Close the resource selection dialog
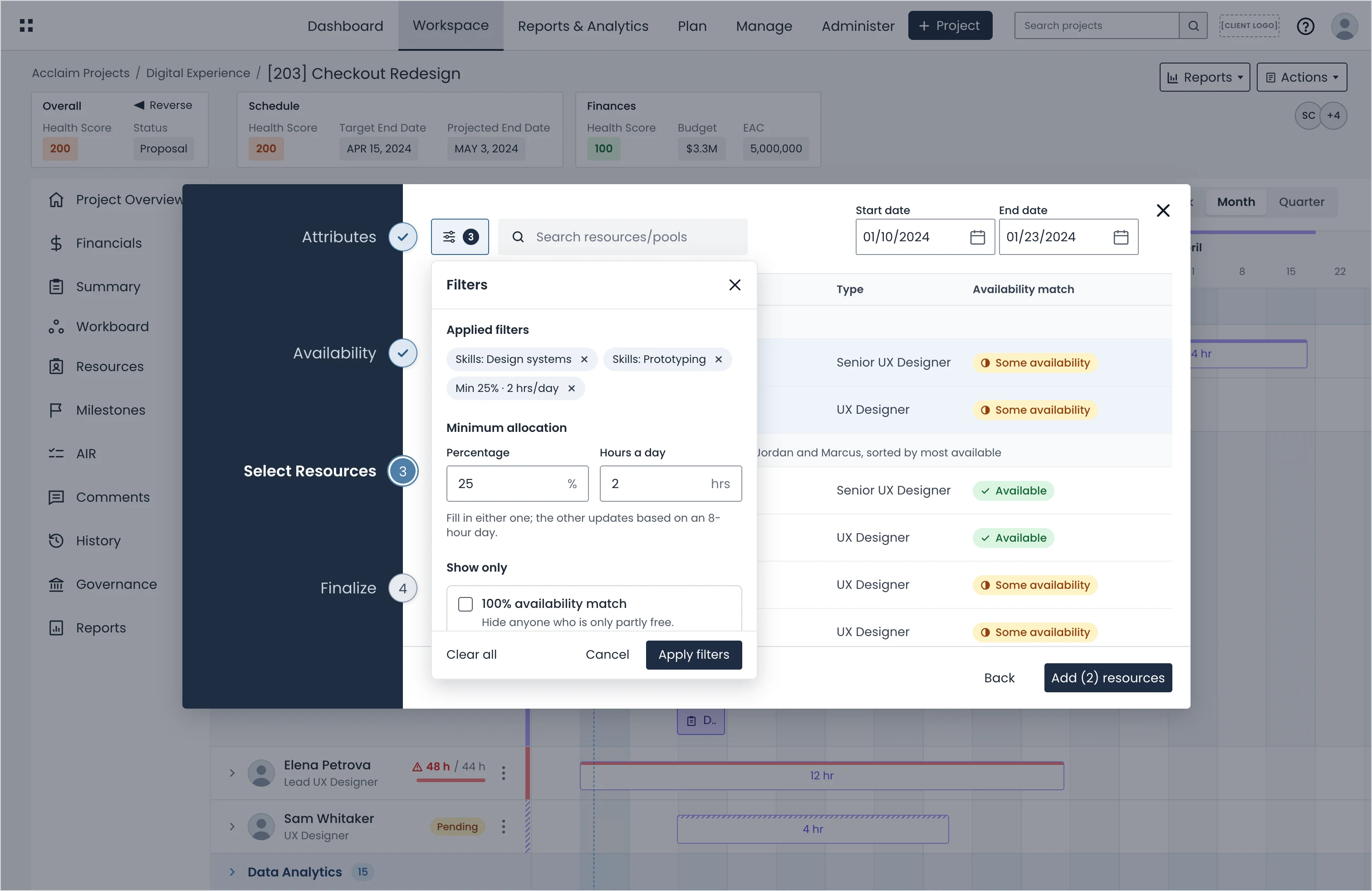The height and width of the screenshot is (891, 1372). point(1163,211)
